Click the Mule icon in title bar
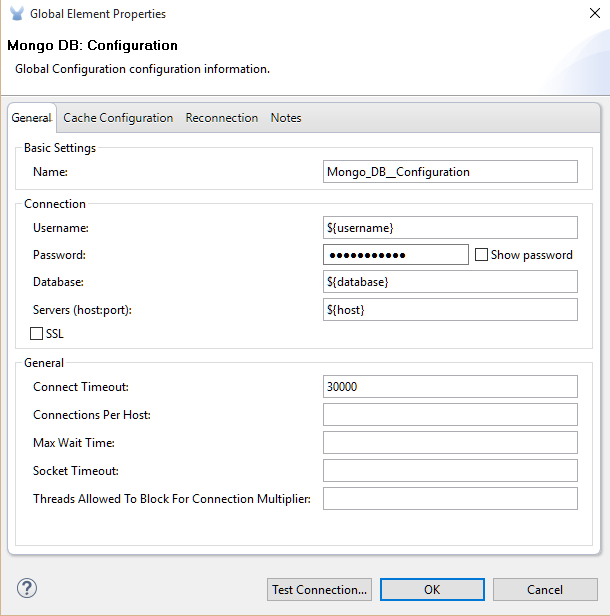Screen dimensions: 610x616 (17, 13)
